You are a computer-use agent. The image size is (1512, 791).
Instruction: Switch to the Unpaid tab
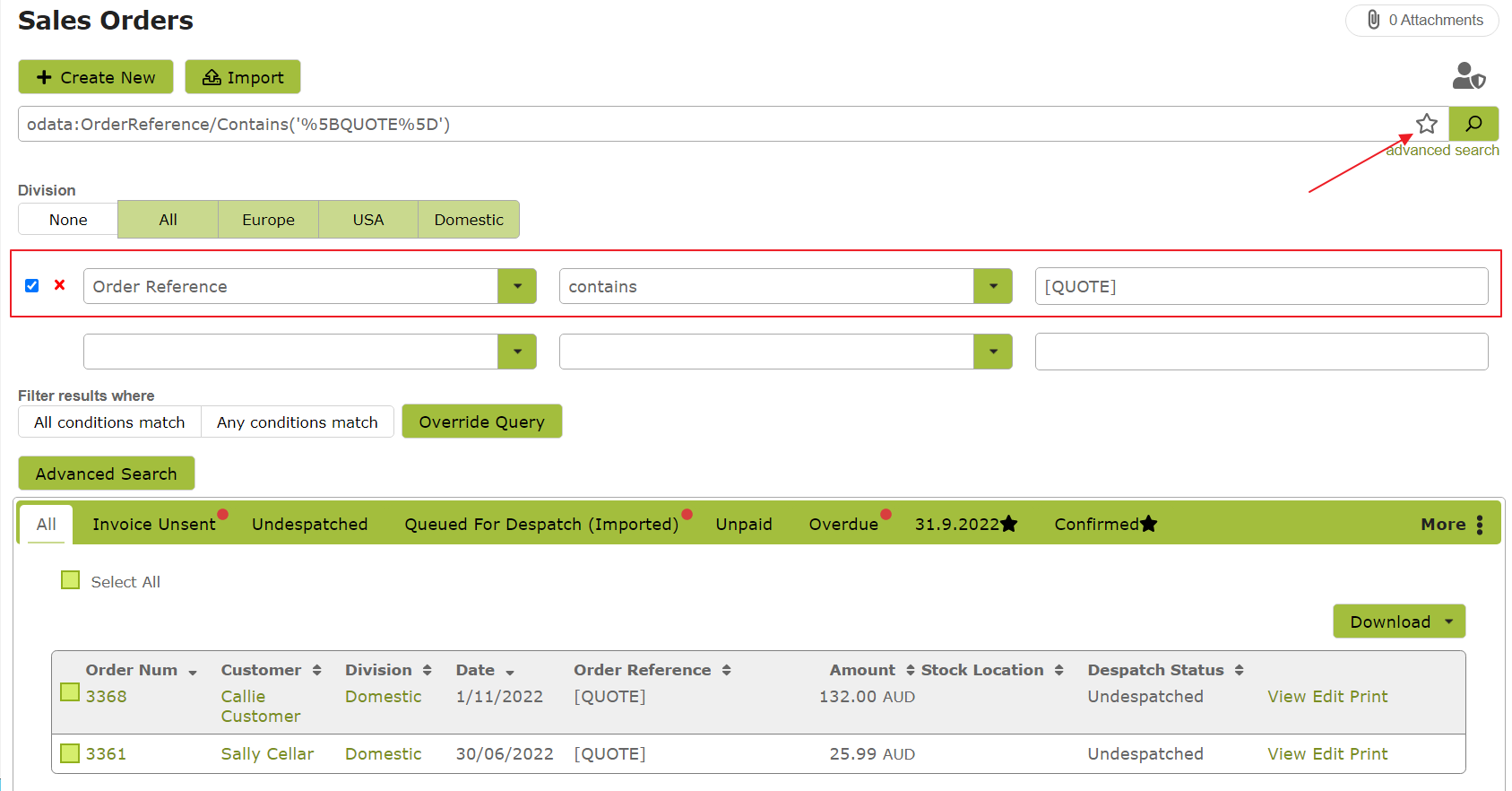tap(744, 525)
